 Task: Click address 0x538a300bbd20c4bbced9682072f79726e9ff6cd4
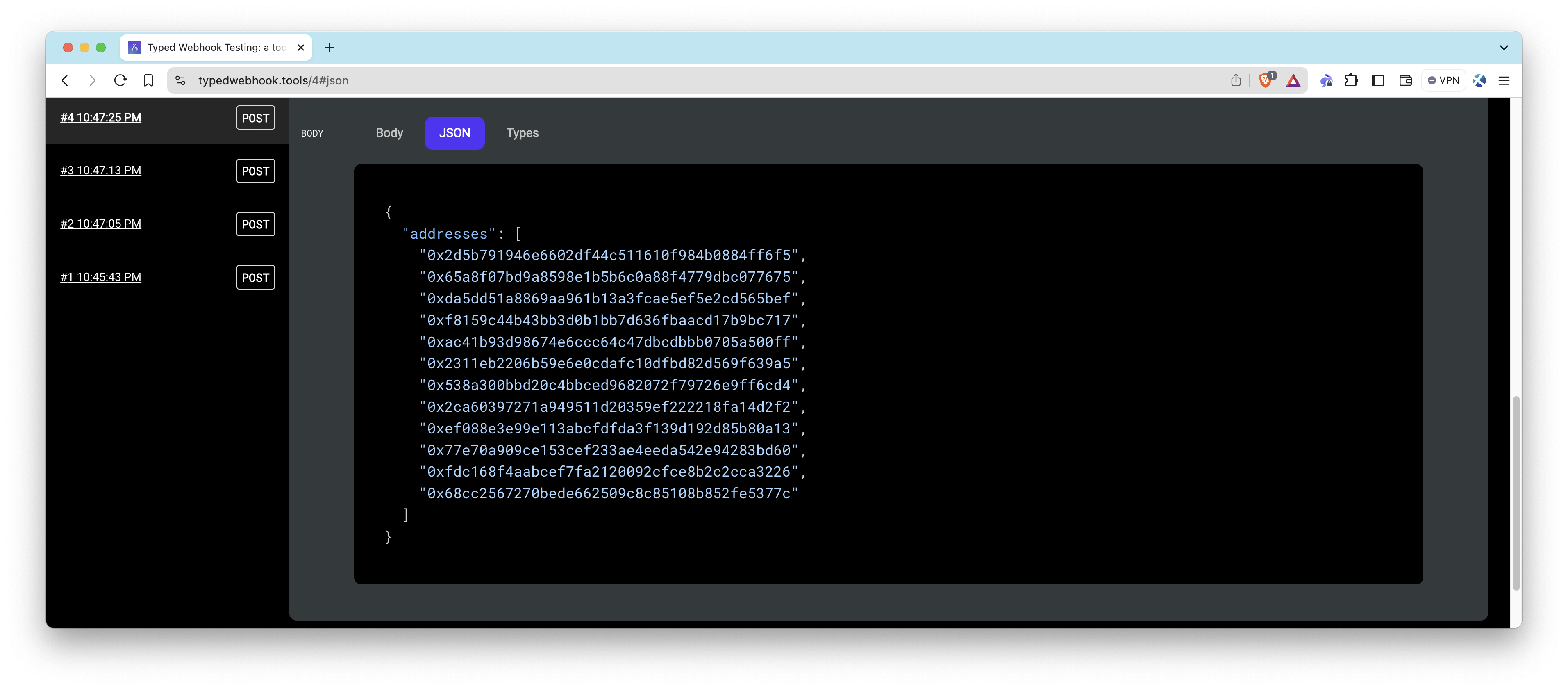pos(609,385)
